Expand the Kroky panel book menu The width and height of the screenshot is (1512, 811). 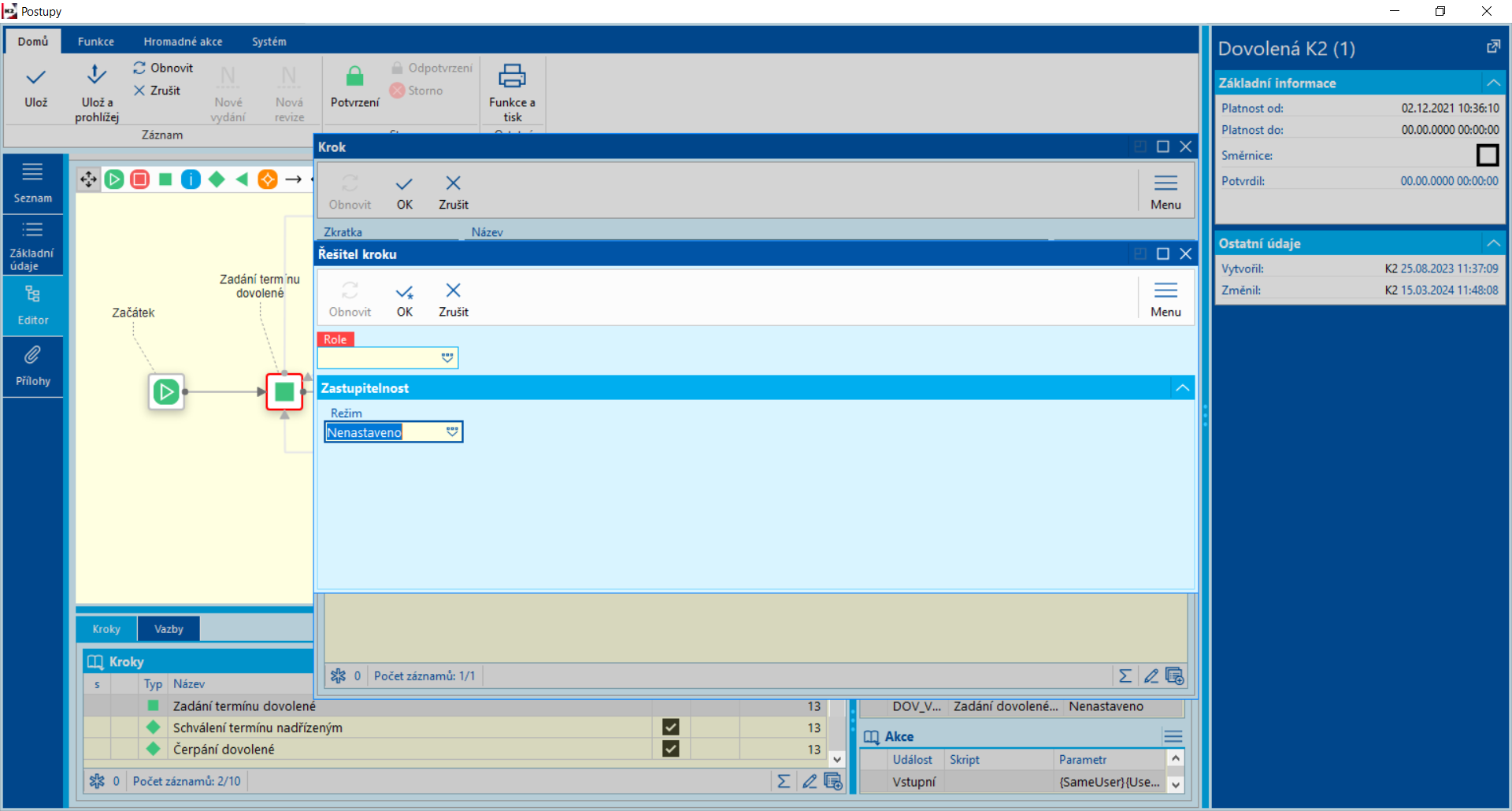[95, 661]
